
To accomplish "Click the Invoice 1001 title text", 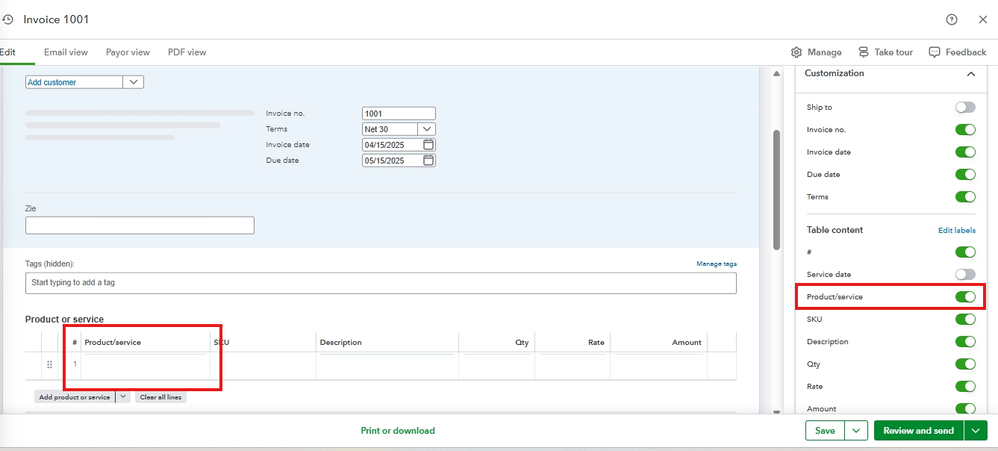I will coord(56,20).
